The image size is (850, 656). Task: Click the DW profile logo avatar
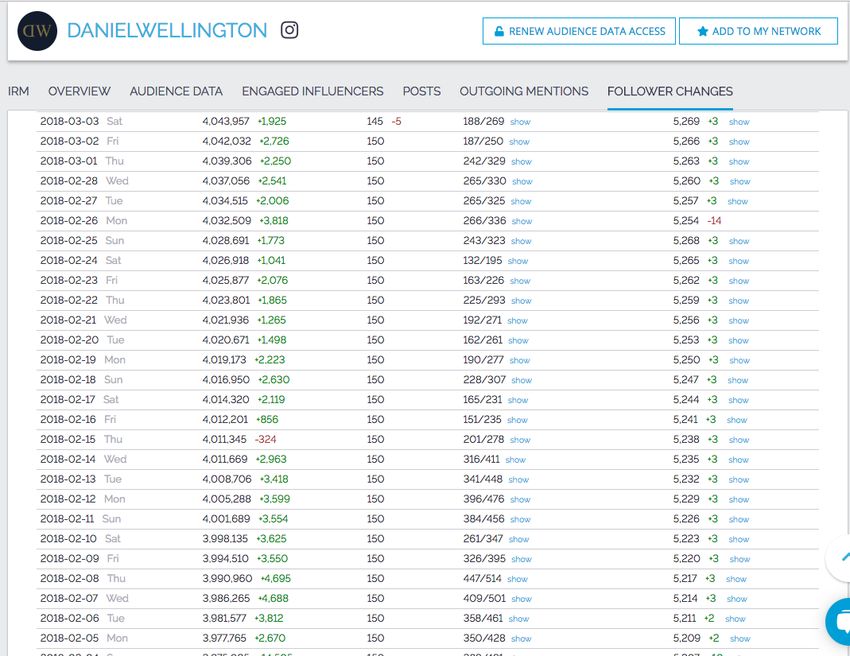[x=37, y=31]
